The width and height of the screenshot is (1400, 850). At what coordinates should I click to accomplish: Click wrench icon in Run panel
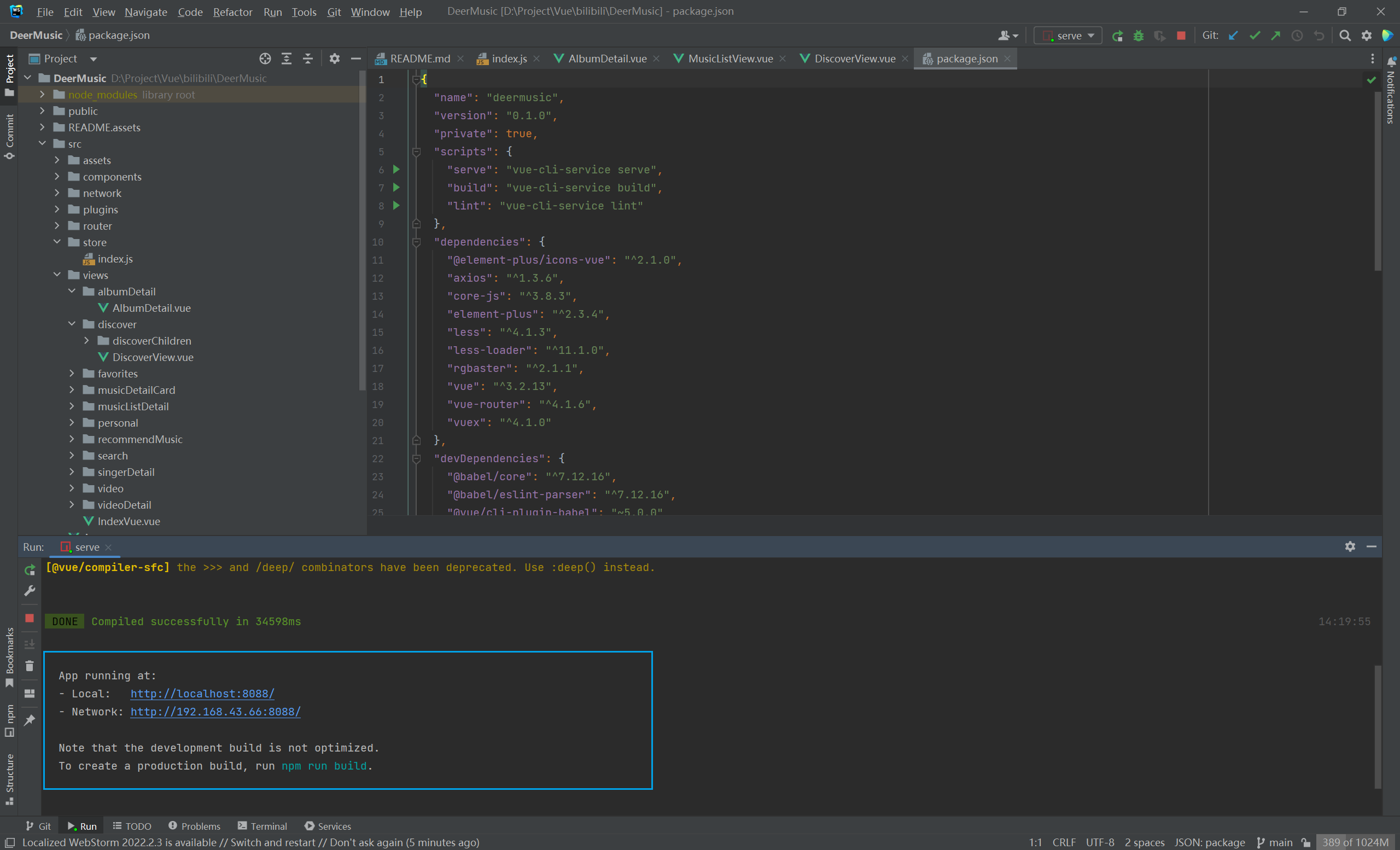[x=30, y=591]
